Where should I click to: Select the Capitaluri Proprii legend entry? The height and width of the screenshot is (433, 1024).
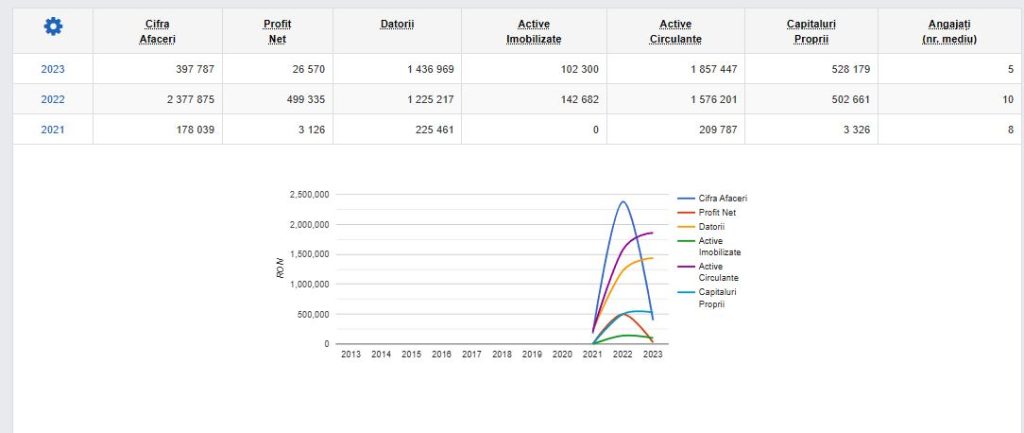coord(707,297)
